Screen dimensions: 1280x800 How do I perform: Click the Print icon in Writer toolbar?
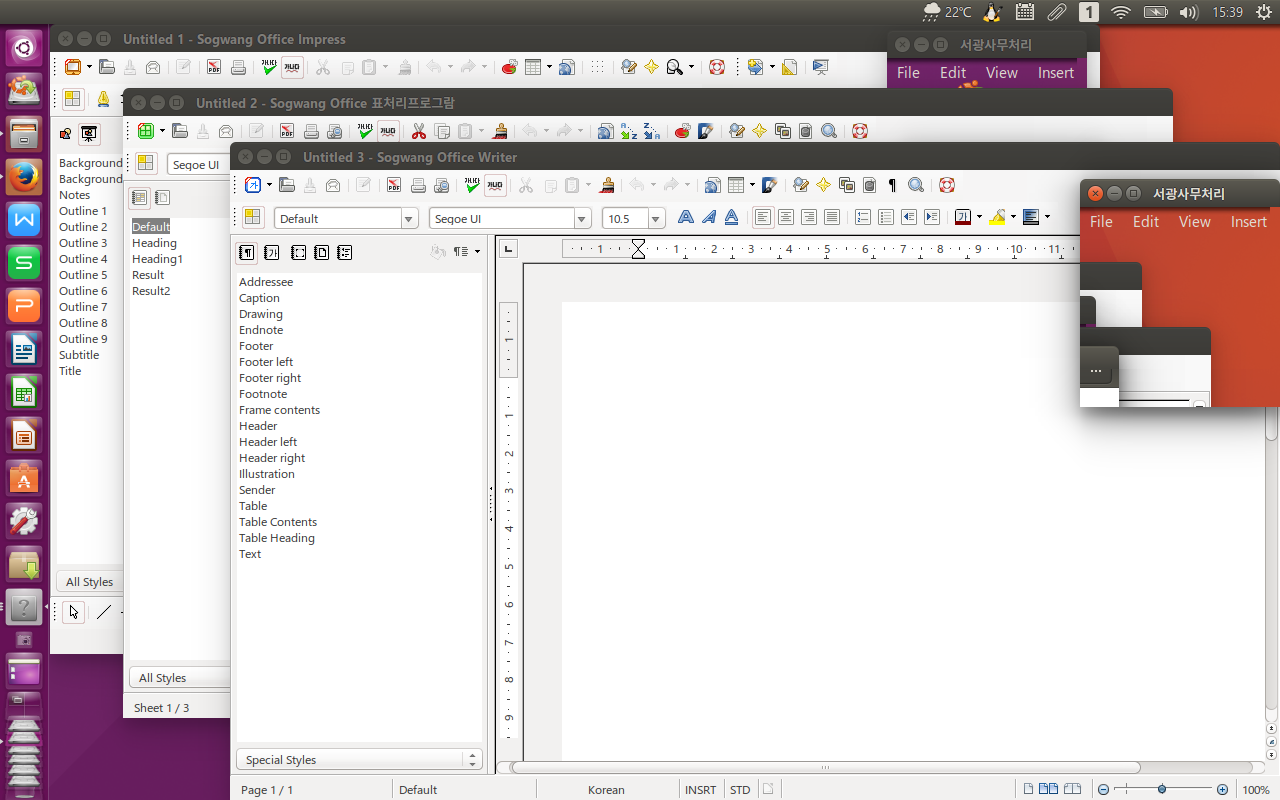click(419, 185)
